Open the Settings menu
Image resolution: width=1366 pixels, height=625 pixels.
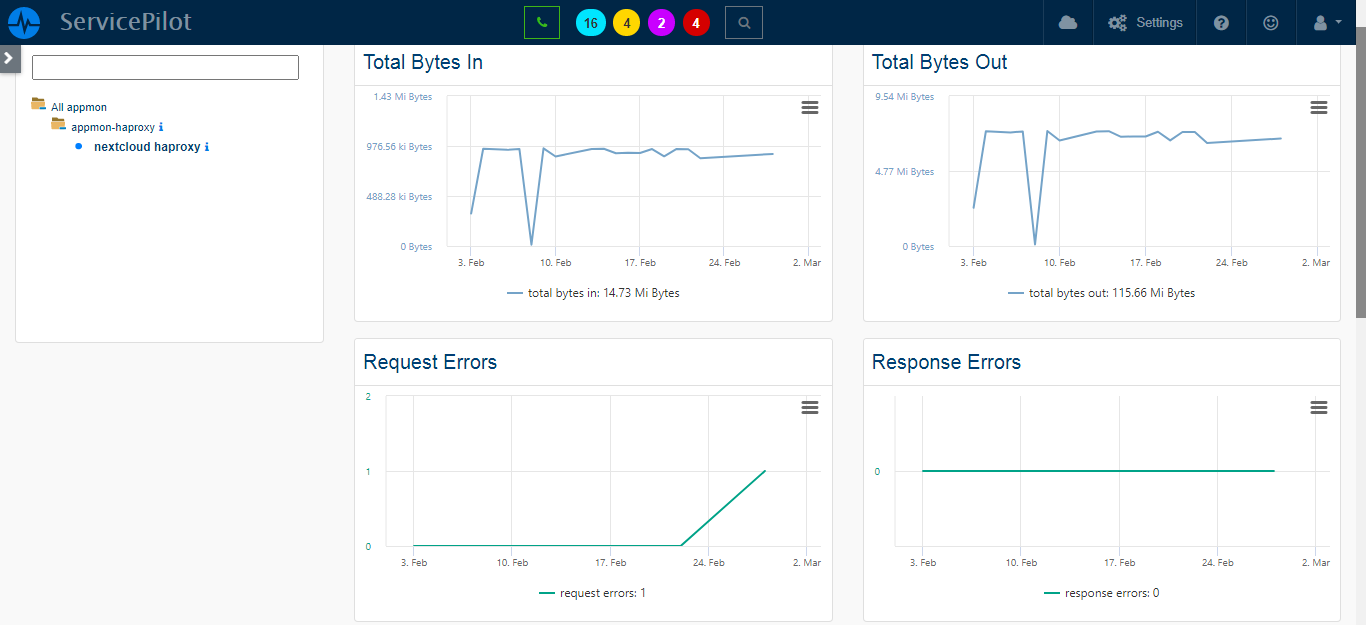click(x=1146, y=22)
